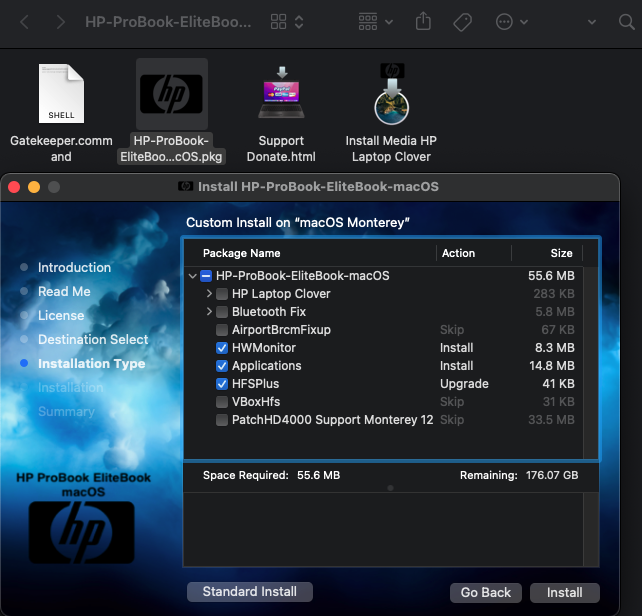The height and width of the screenshot is (616, 642).
Task: Open Finder Share menu icon
Action: [423, 21]
